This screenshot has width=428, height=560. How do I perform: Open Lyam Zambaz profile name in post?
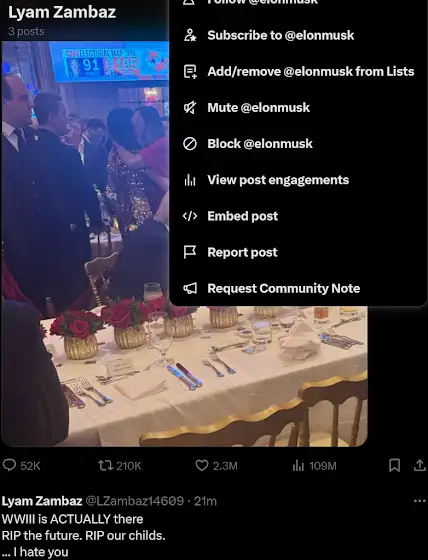pos(42,501)
